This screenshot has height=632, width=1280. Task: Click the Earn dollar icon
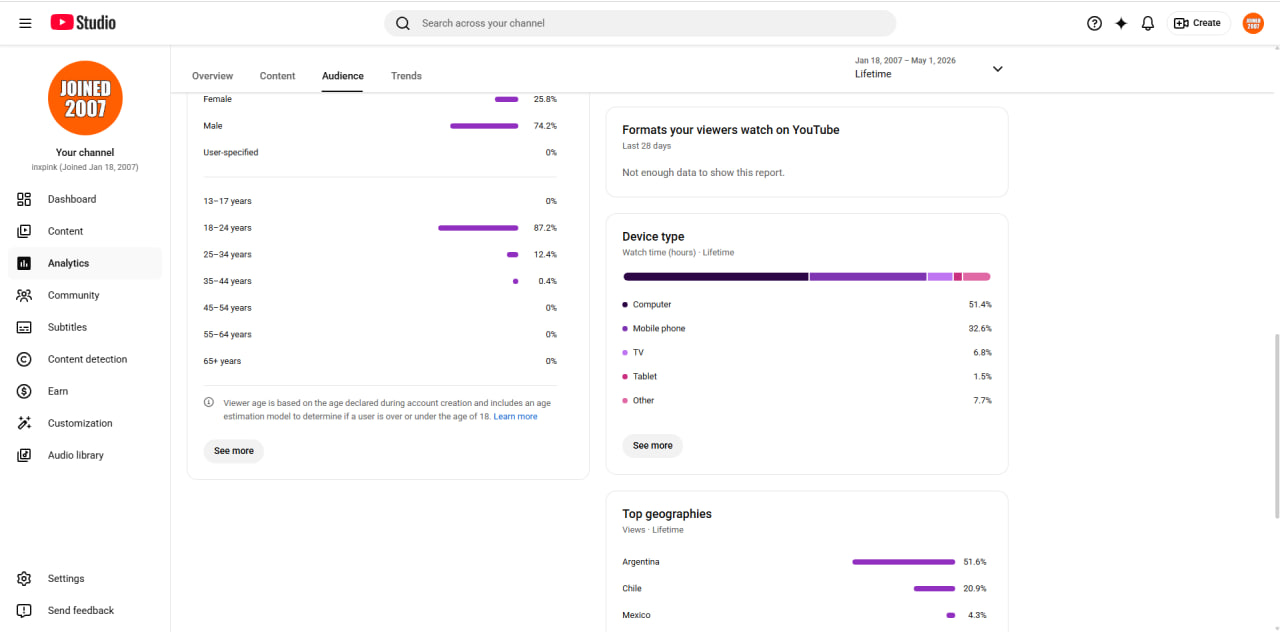pos(24,391)
